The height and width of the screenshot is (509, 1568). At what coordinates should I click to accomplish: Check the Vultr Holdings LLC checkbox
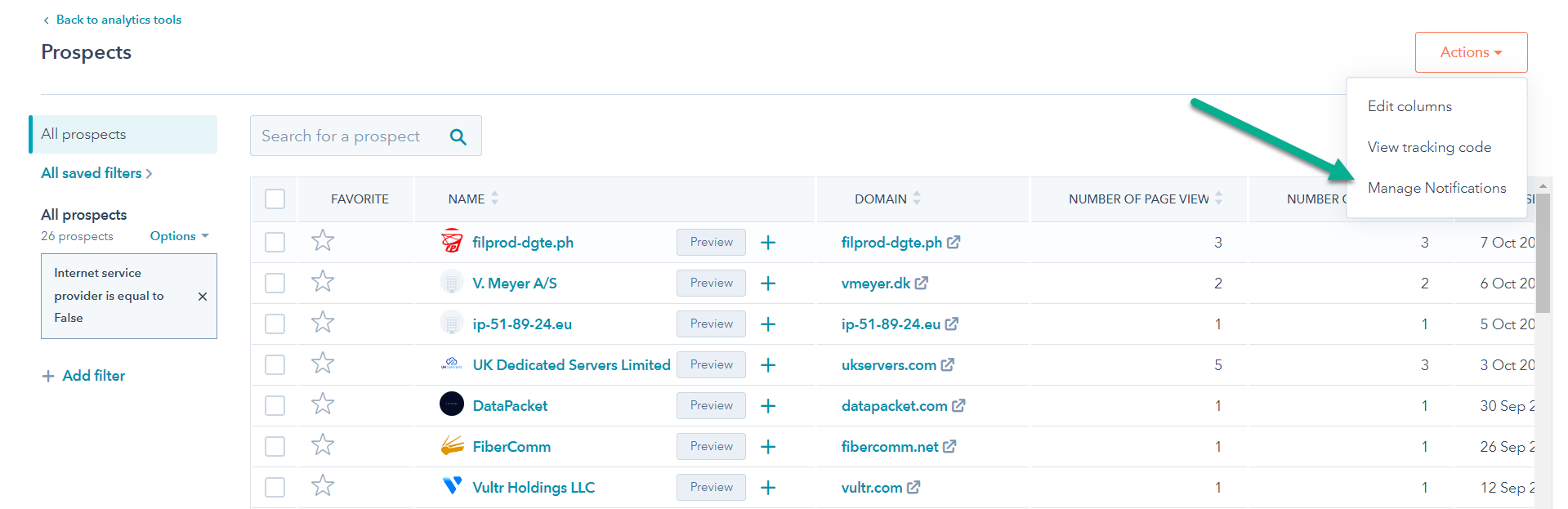click(275, 488)
